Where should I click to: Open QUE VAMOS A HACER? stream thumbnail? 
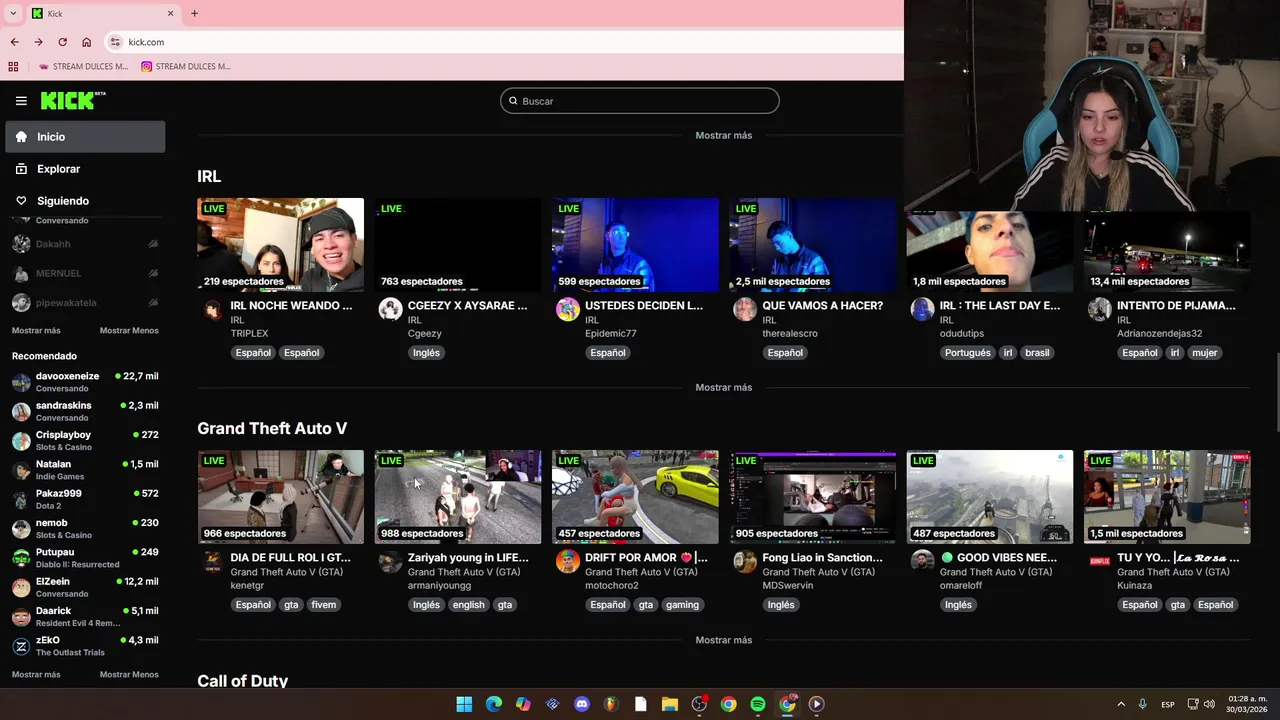(x=813, y=245)
